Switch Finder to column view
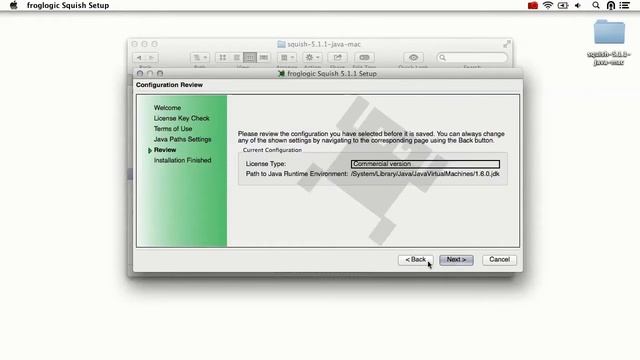 [250, 58]
